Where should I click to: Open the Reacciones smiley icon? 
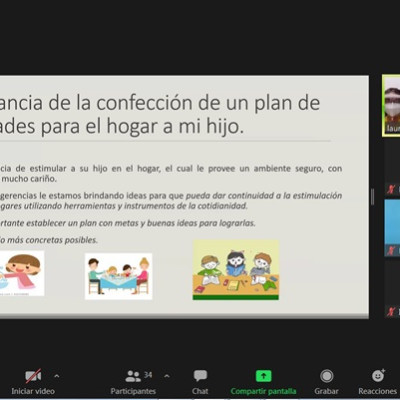pyautogui.click(x=378, y=375)
